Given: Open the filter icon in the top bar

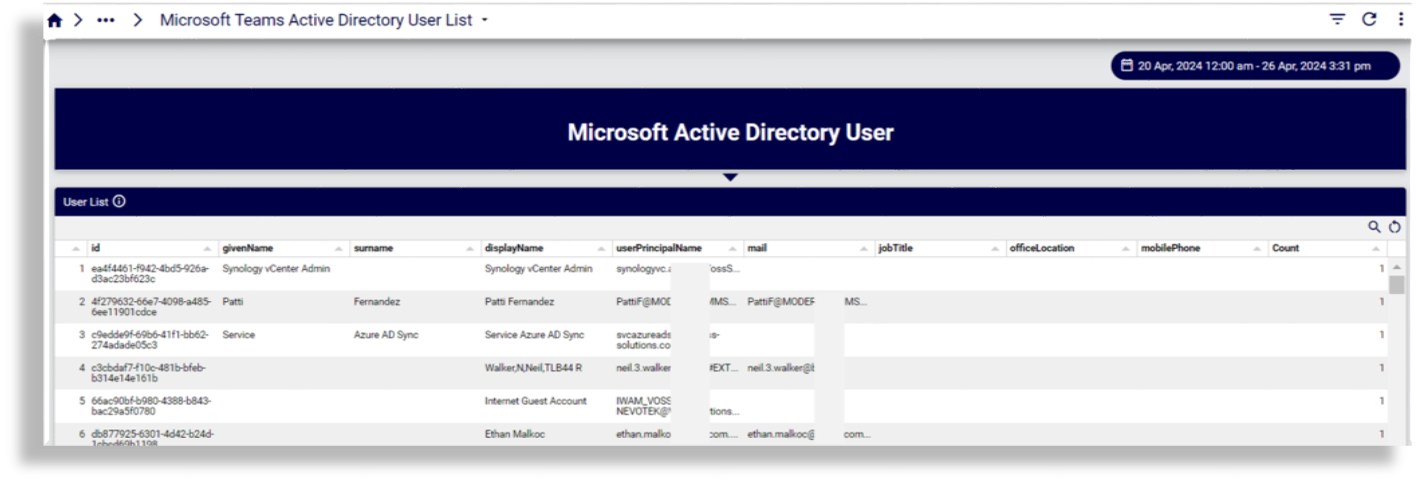Looking at the screenshot, I should 1337,19.
